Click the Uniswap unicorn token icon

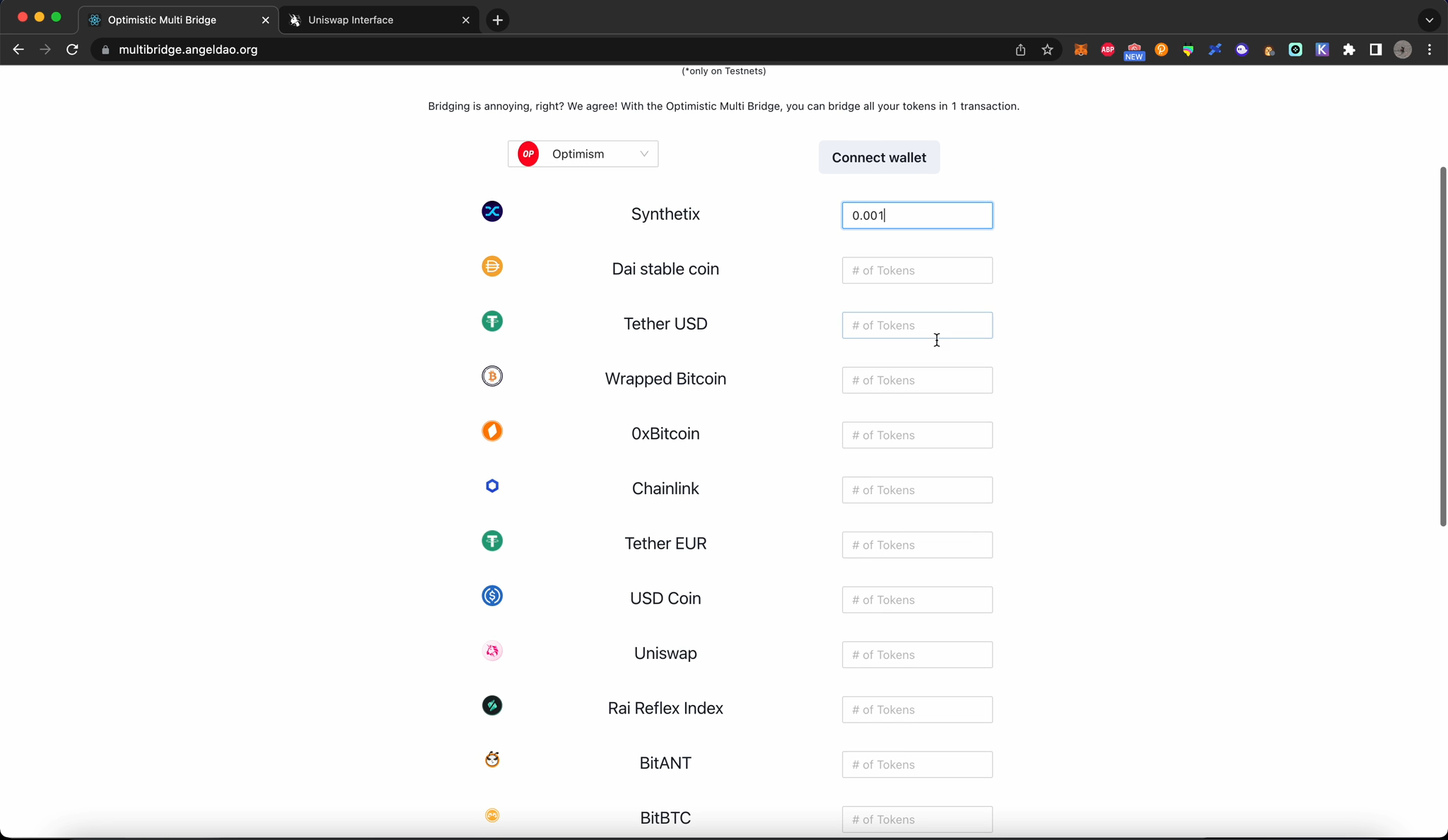pyautogui.click(x=492, y=651)
